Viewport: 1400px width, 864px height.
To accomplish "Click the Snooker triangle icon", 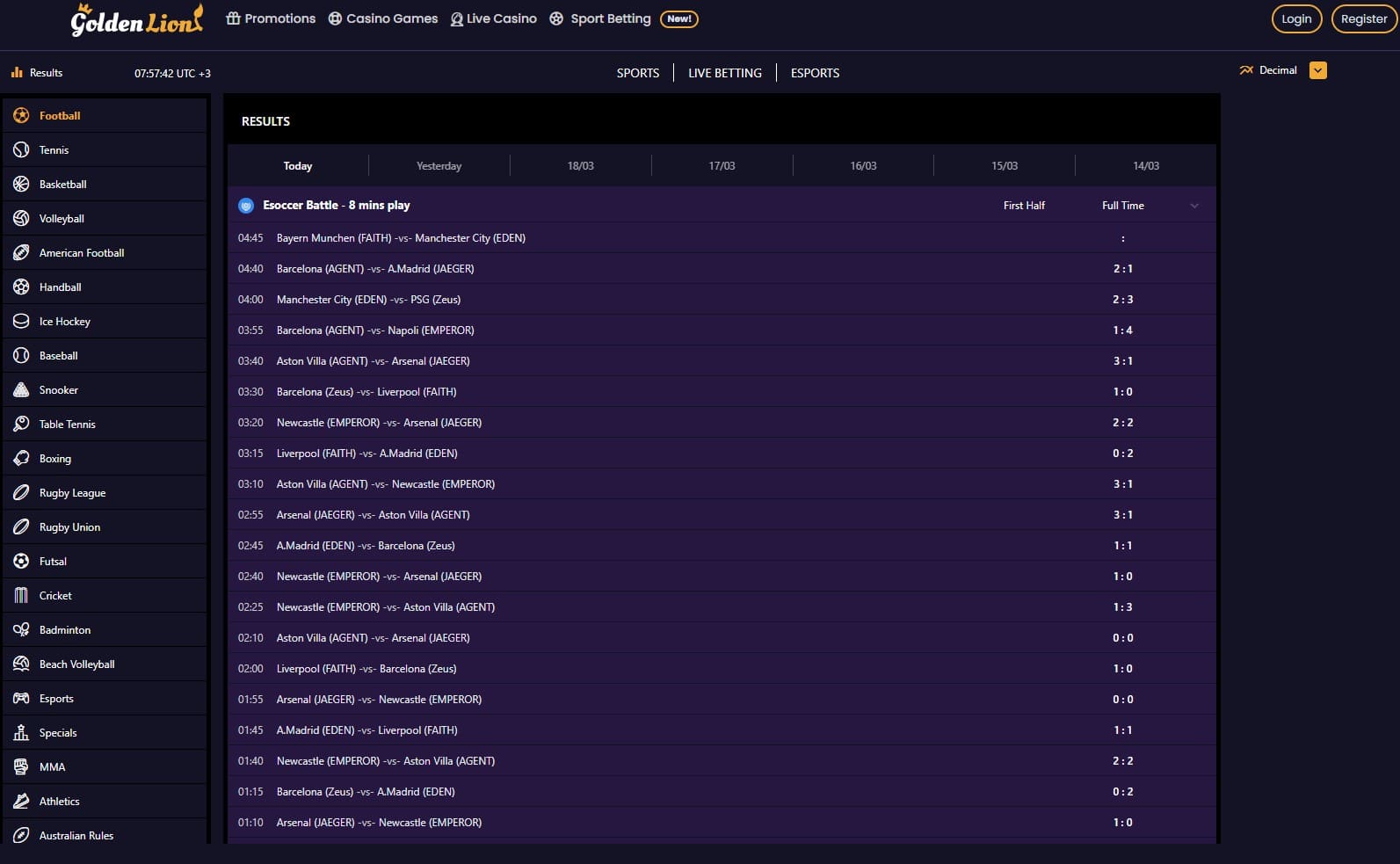I will [21, 389].
